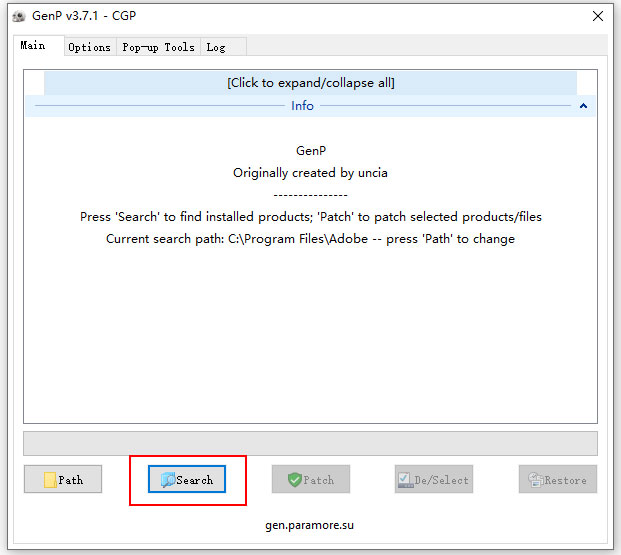
Task: Switch to the Main tab
Action: [33, 46]
